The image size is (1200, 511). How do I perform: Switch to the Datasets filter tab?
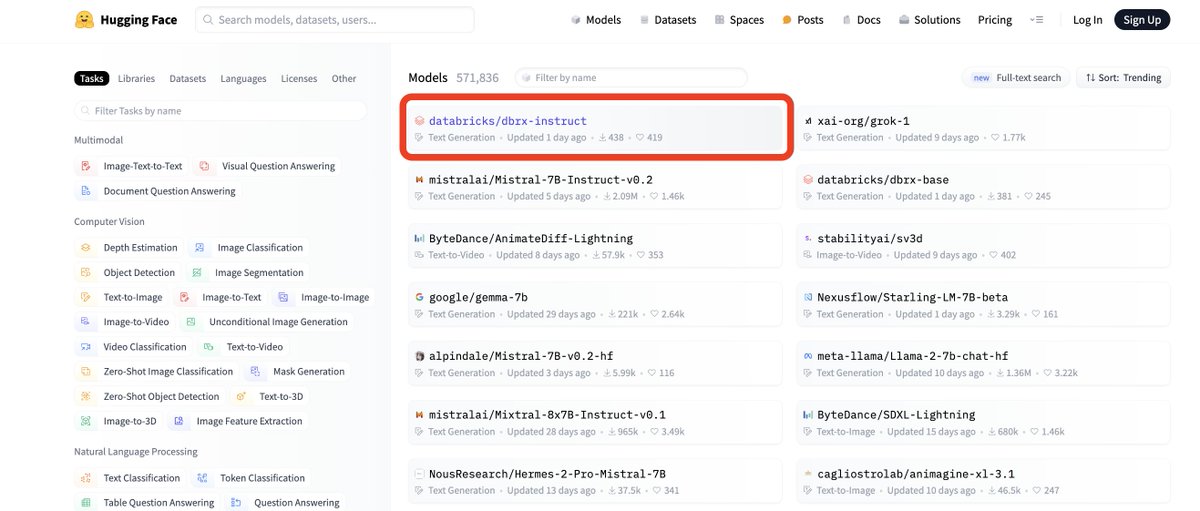pos(187,78)
